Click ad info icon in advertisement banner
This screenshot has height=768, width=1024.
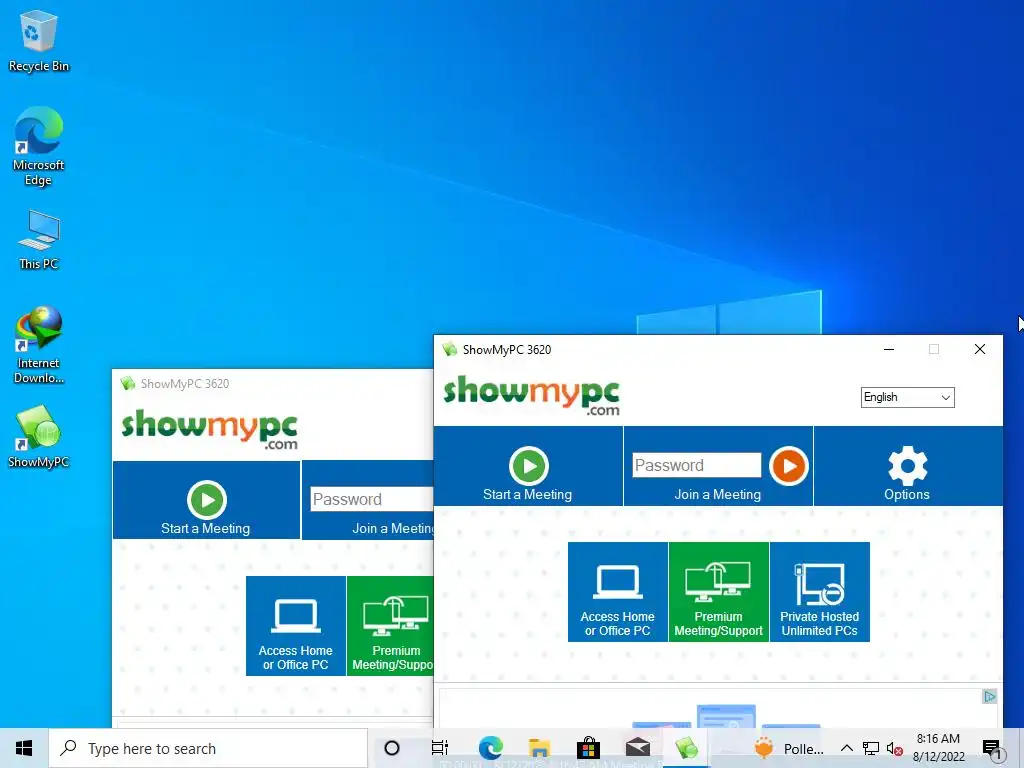pyautogui.click(x=989, y=697)
